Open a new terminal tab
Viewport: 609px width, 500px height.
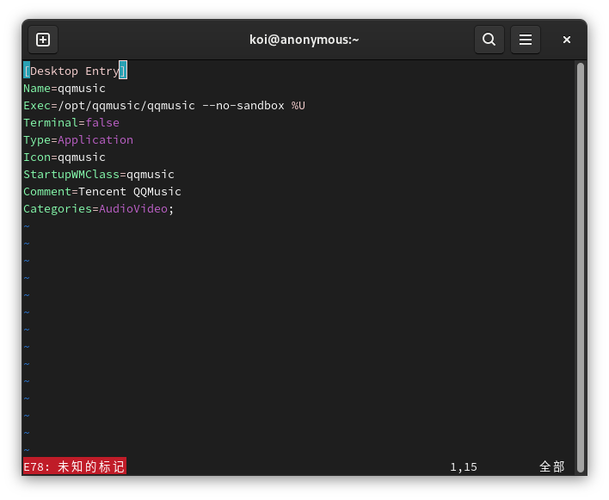(x=43, y=40)
